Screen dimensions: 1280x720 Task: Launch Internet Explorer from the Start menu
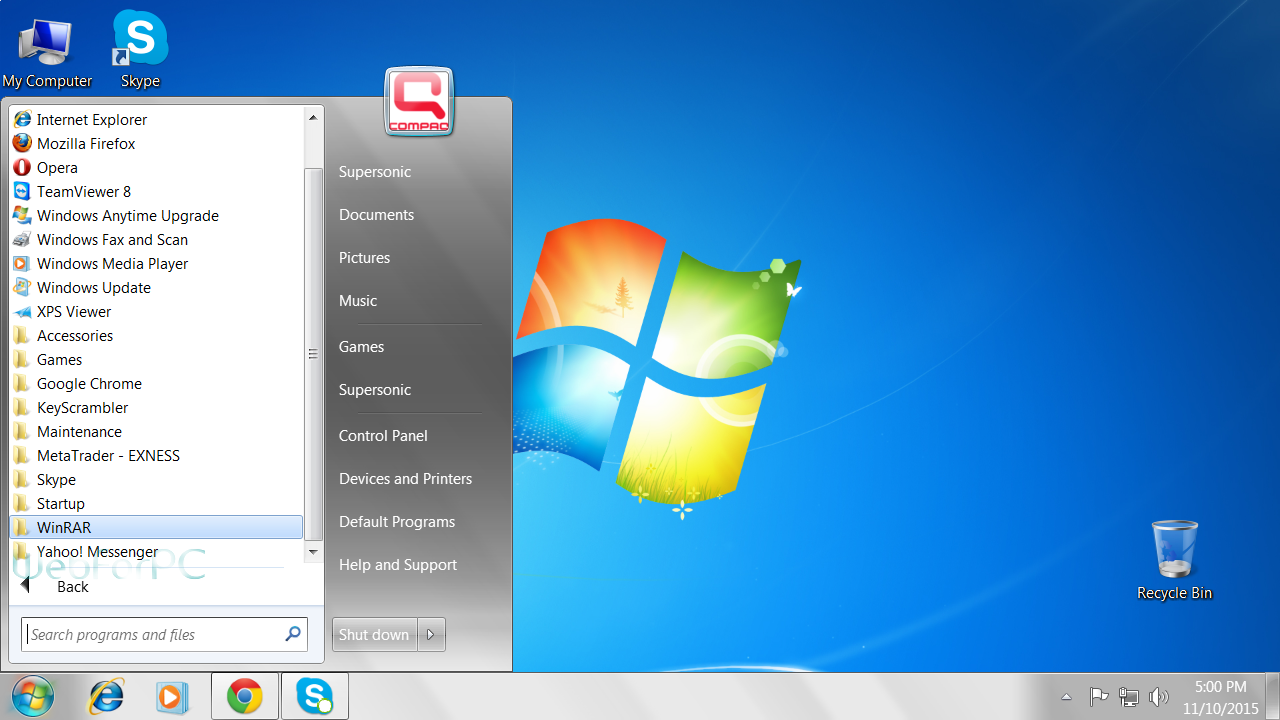pyautogui.click(x=91, y=119)
